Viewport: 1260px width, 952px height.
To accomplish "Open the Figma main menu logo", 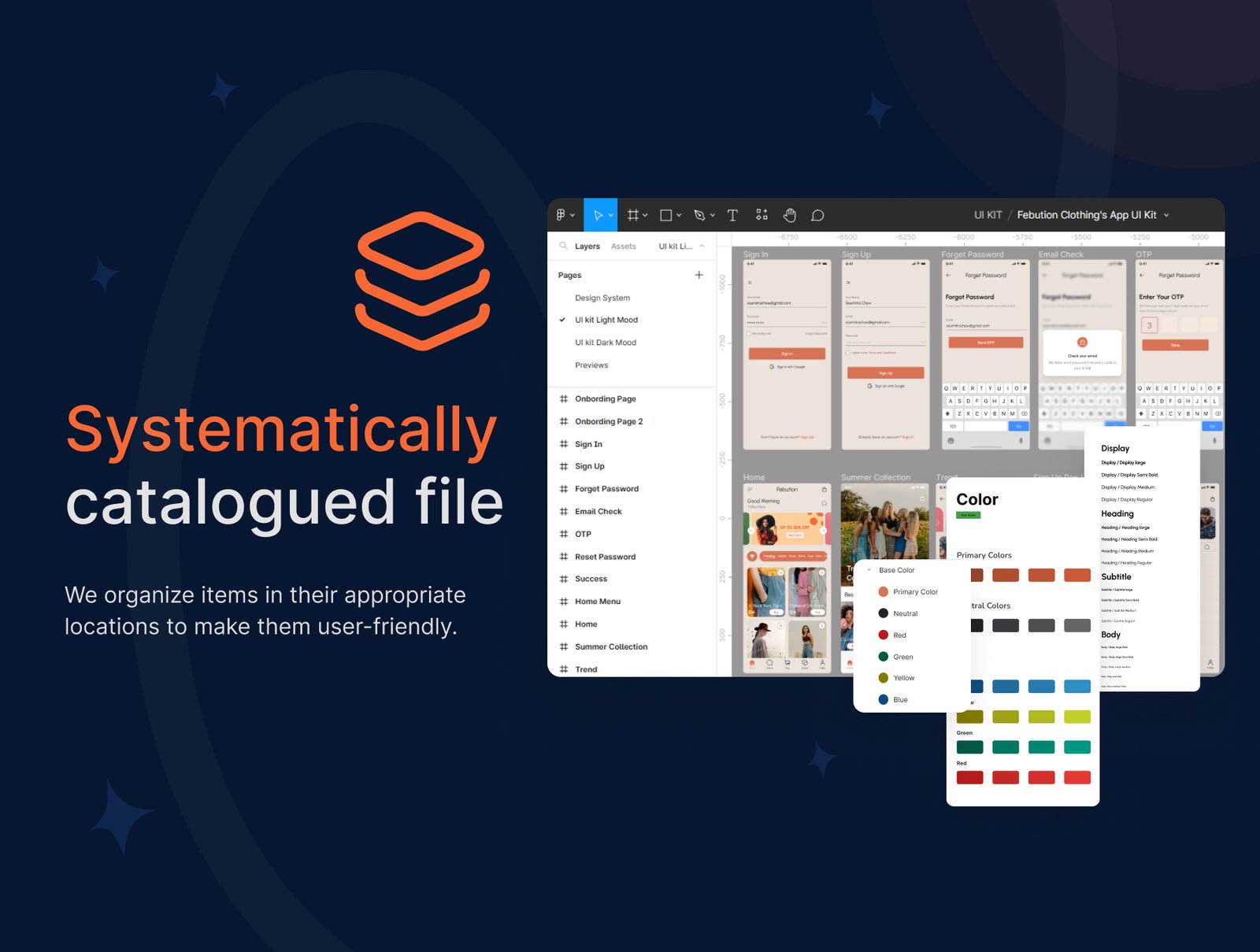I will (561, 215).
